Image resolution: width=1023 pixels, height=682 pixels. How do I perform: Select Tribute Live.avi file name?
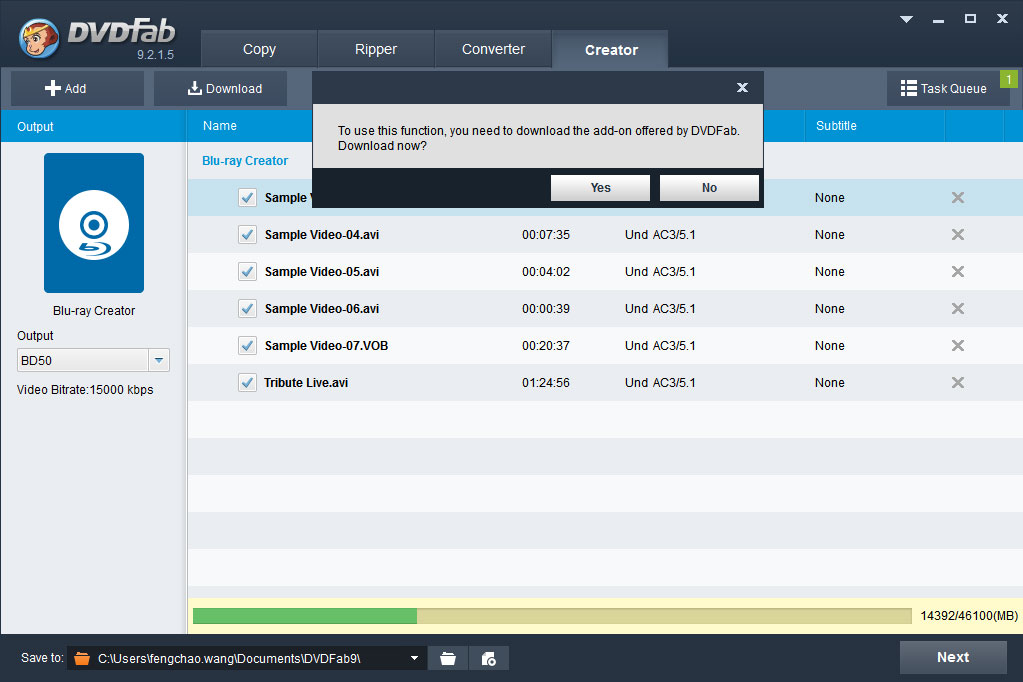pyautogui.click(x=306, y=383)
